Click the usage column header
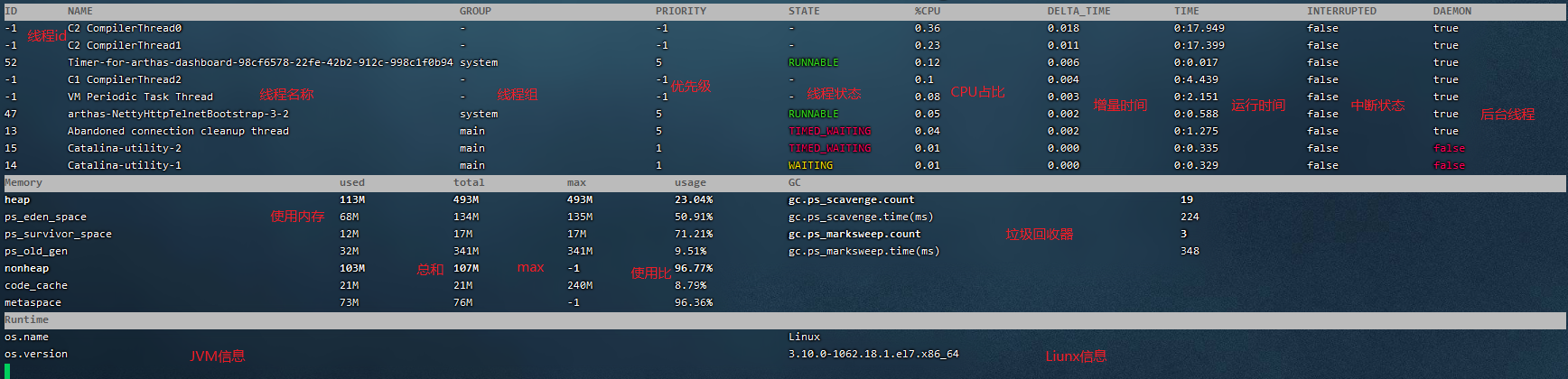1568x379 pixels. coord(690,182)
